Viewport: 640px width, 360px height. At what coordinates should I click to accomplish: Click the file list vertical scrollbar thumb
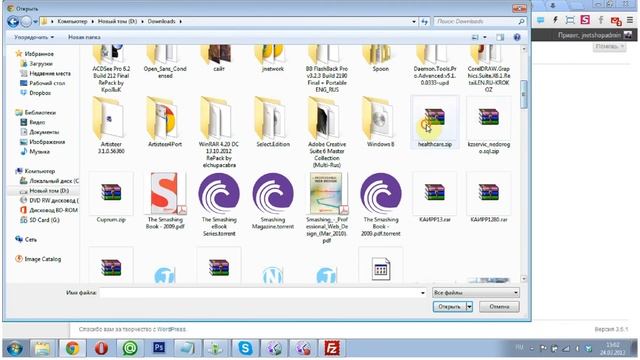[x=524, y=95]
